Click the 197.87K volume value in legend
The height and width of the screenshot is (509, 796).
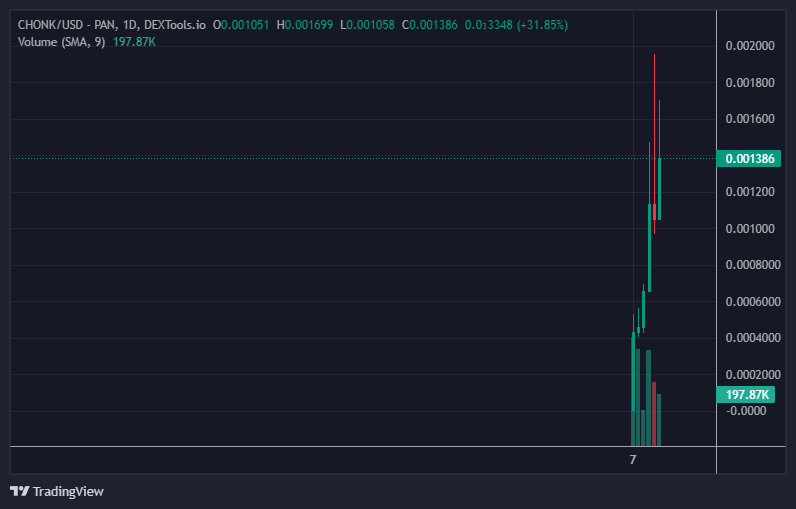pyautogui.click(x=134, y=42)
